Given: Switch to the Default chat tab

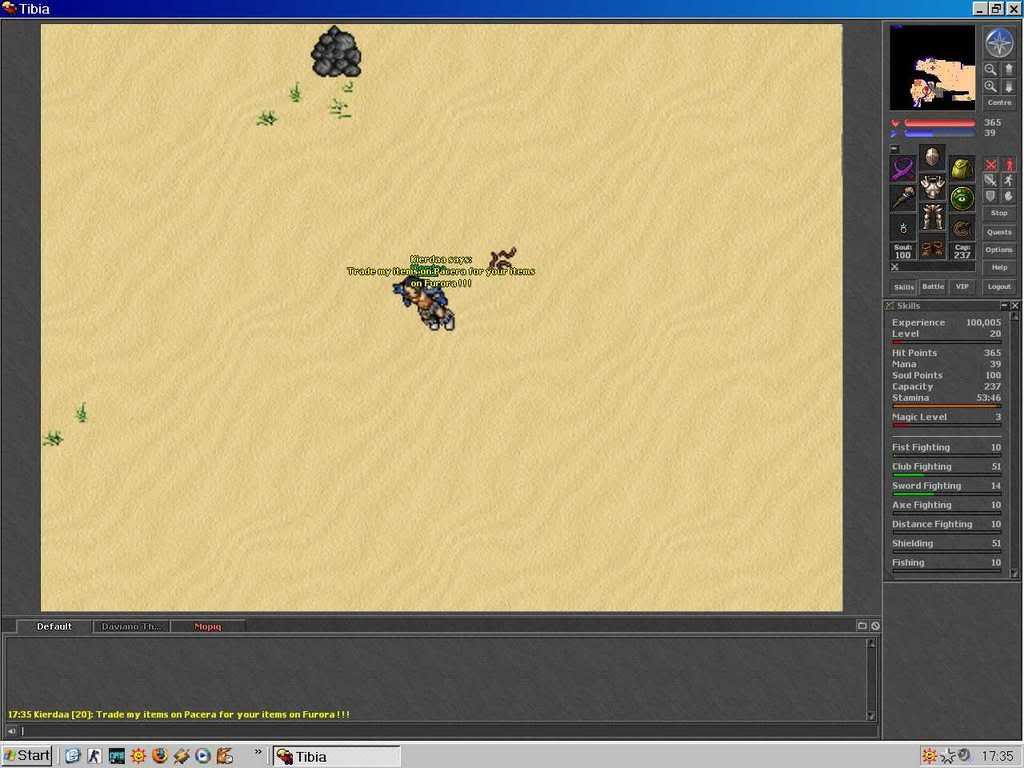Looking at the screenshot, I should [54, 626].
